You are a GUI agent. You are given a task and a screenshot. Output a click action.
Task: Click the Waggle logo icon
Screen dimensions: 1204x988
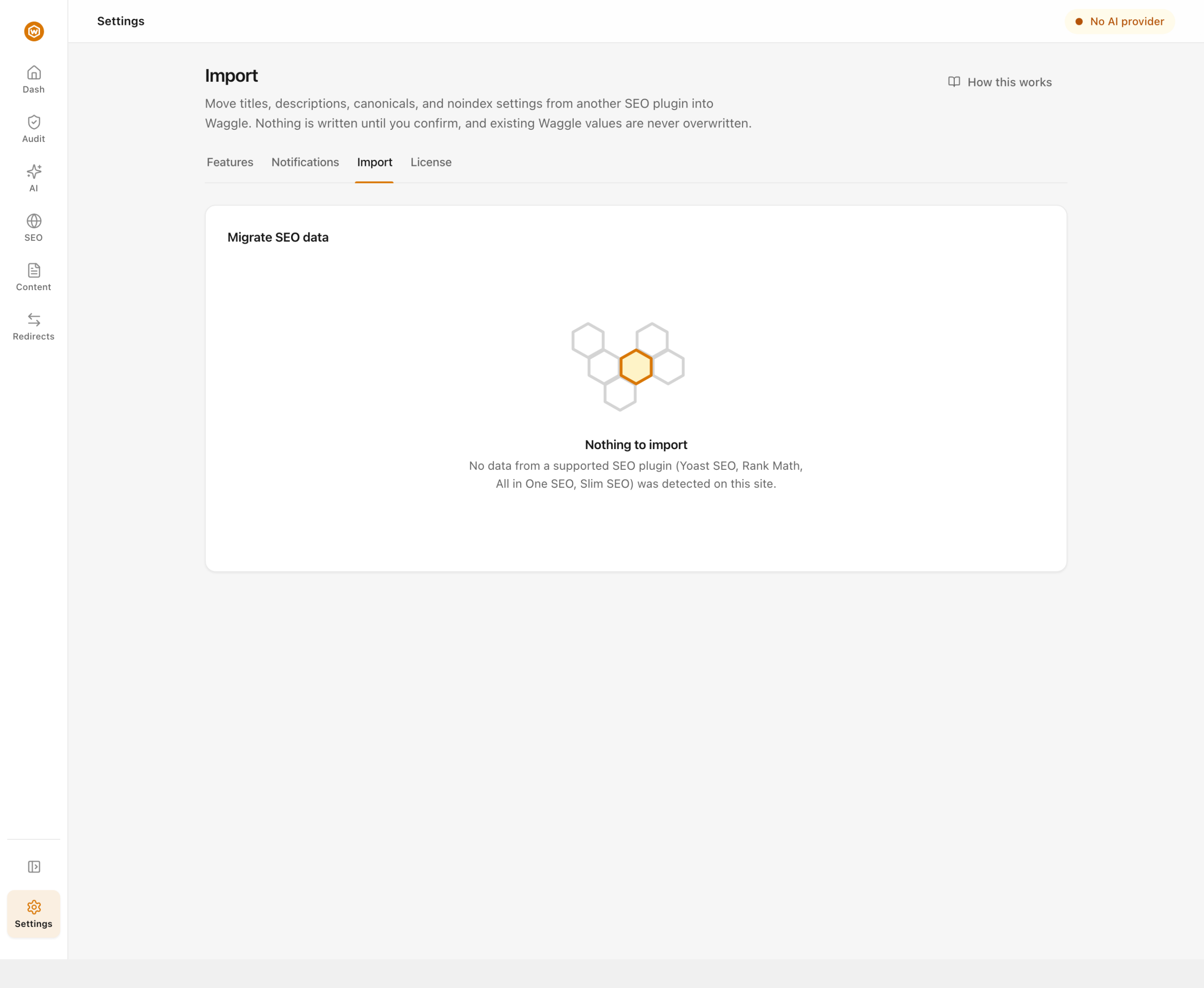point(33,32)
